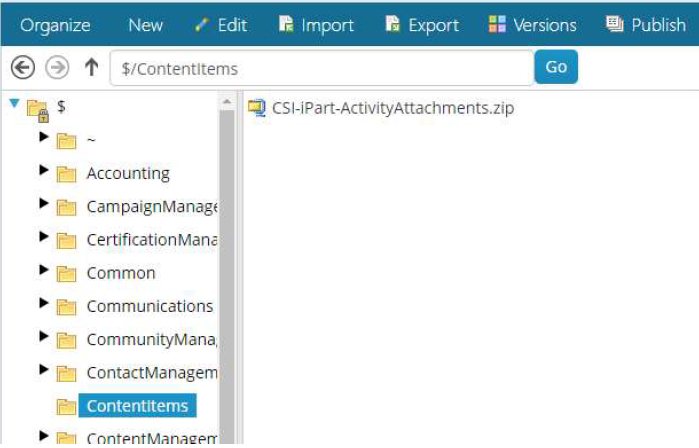Click the Export toolbar button

coord(422,25)
